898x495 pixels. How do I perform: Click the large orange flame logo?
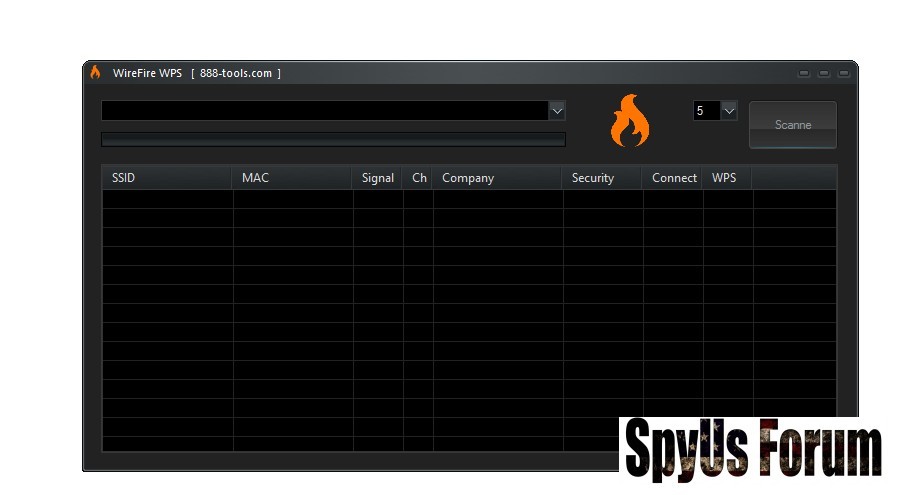click(x=629, y=121)
